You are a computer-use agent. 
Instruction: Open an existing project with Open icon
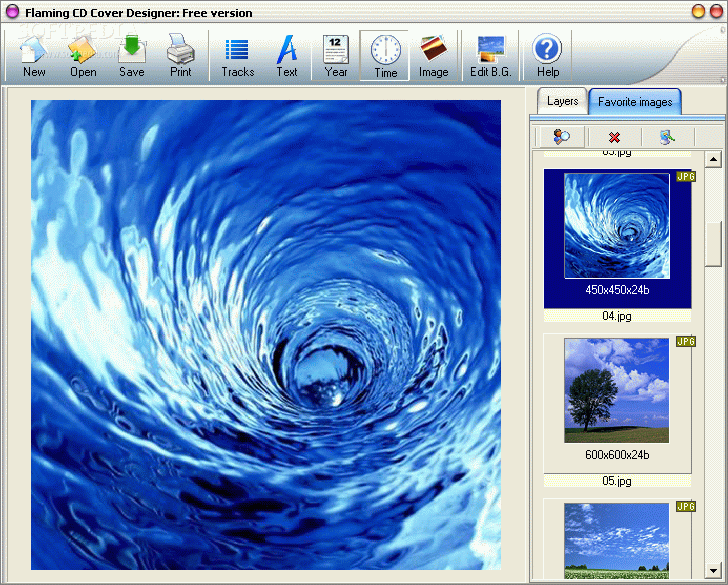(x=83, y=56)
